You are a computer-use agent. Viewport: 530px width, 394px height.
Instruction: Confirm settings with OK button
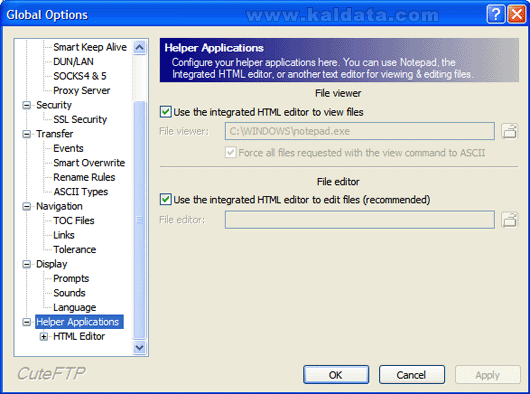click(336, 375)
